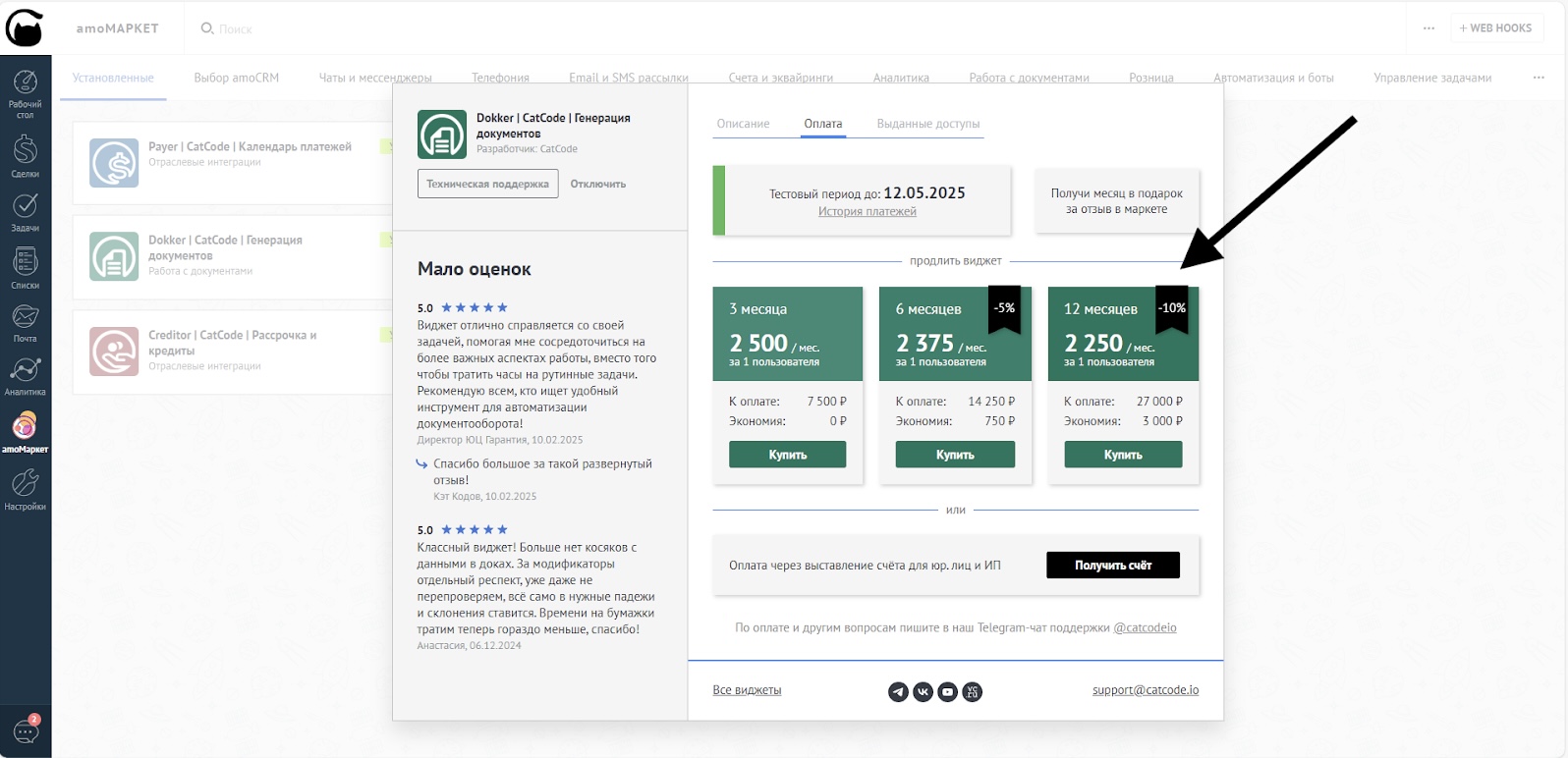Click the Отключить link
1568x758 pixels.
point(597,184)
